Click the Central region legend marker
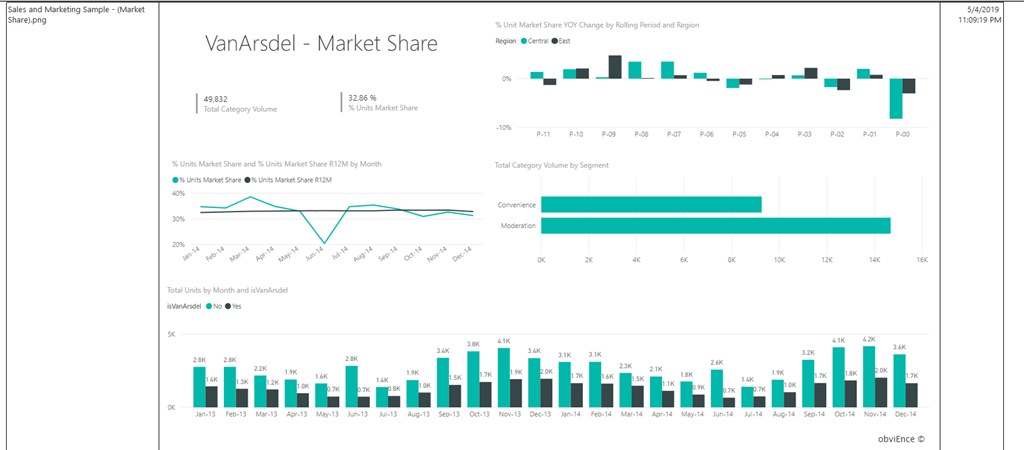 [524, 41]
